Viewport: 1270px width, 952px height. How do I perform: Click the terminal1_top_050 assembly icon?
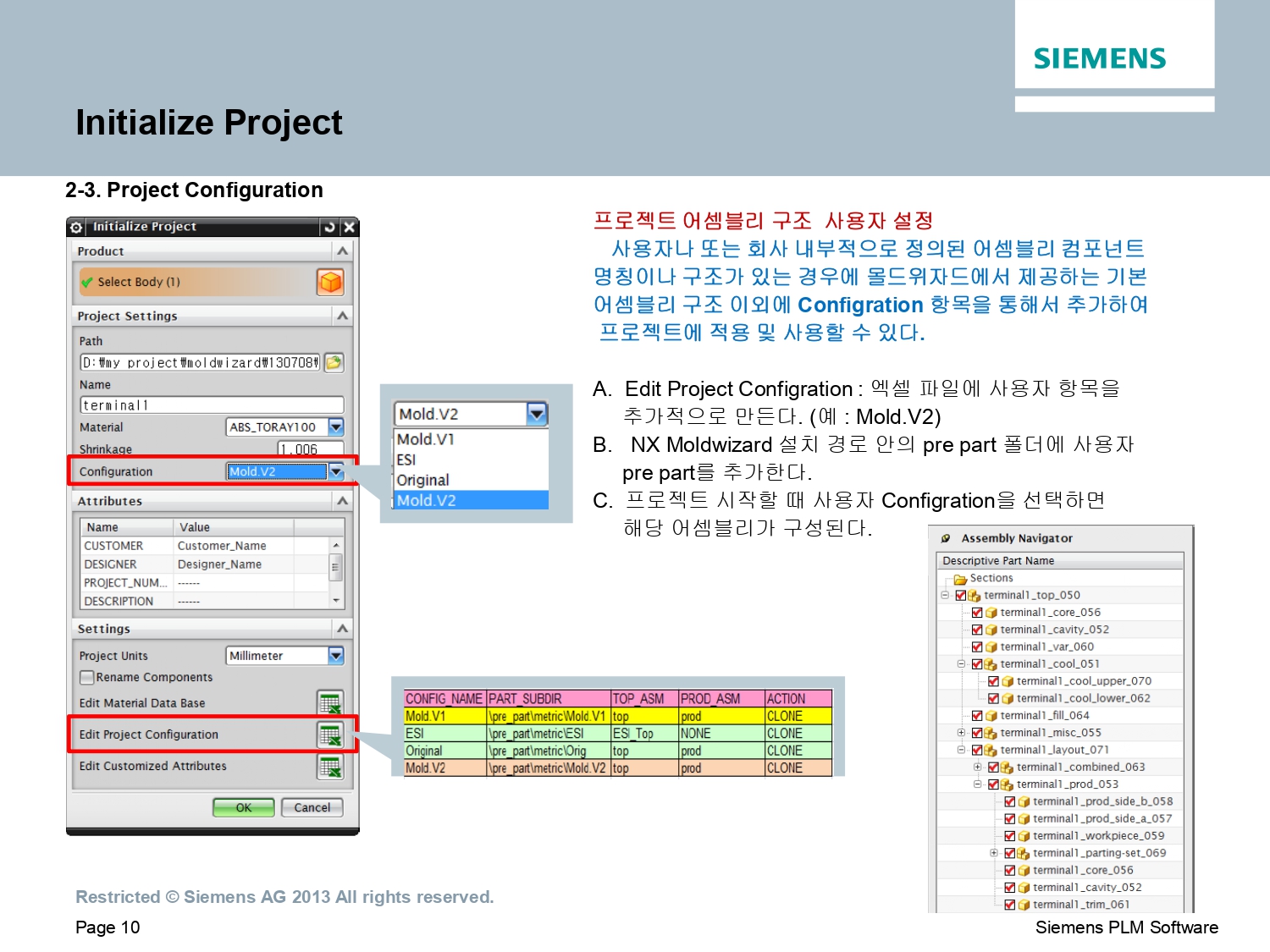coord(975,596)
